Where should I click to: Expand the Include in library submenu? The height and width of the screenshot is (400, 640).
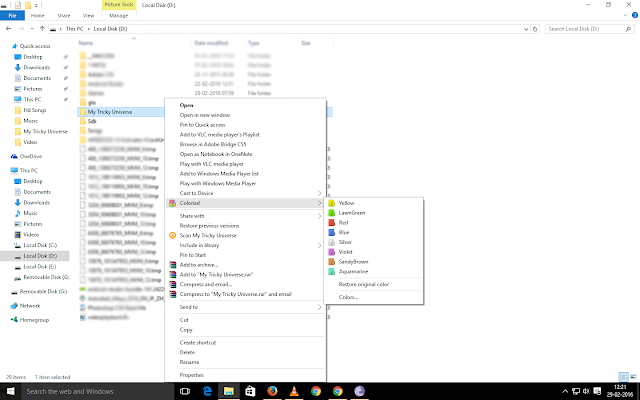tap(245, 245)
